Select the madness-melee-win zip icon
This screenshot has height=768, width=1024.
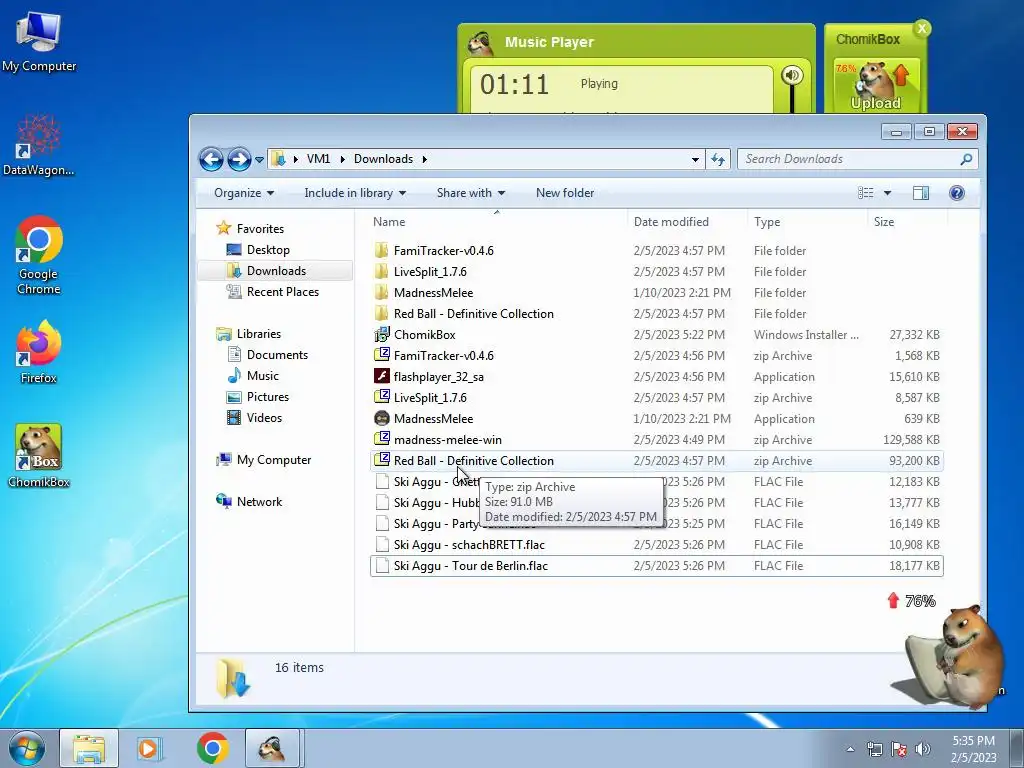tap(381, 440)
